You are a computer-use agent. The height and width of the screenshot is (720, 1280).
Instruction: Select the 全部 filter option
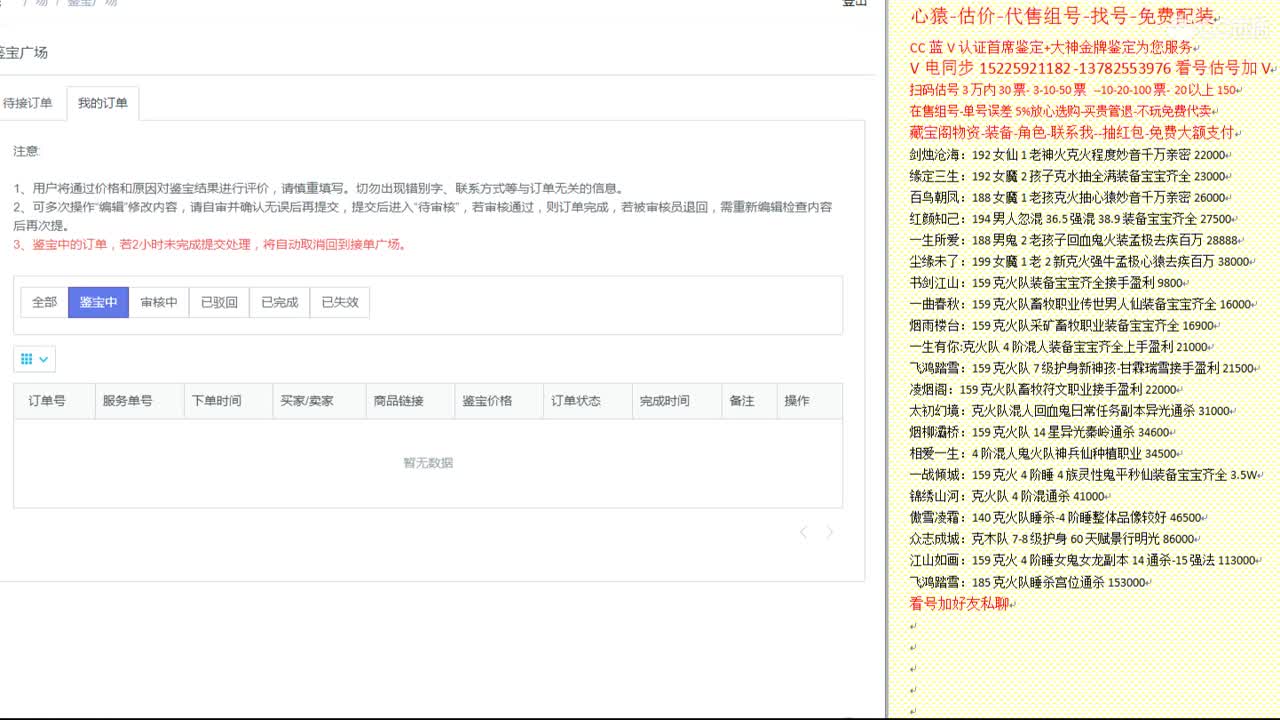[x=43, y=302]
